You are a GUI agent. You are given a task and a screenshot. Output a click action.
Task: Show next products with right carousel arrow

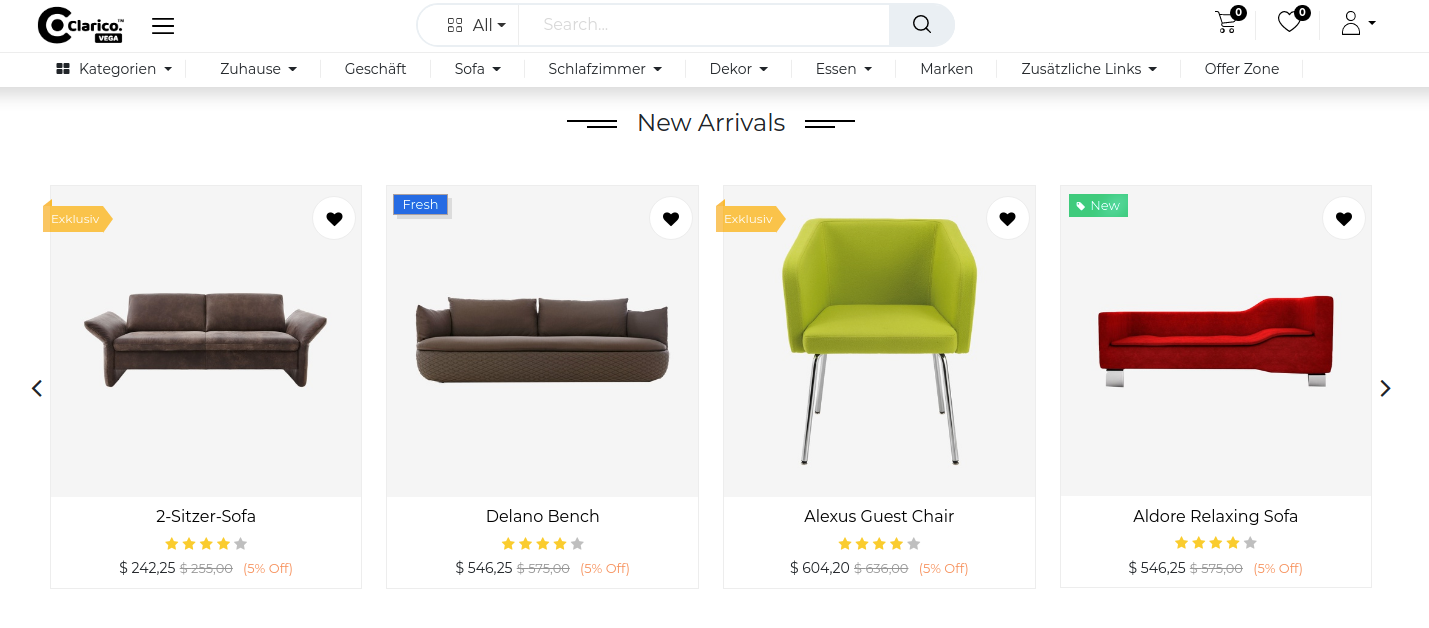(1385, 388)
